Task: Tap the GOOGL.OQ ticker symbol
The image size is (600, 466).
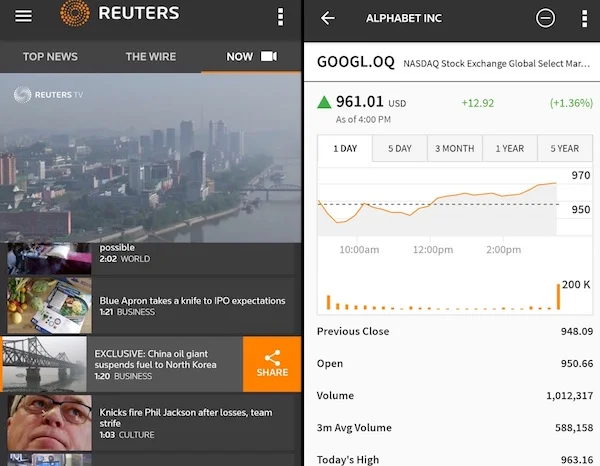Action: [x=356, y=62]
